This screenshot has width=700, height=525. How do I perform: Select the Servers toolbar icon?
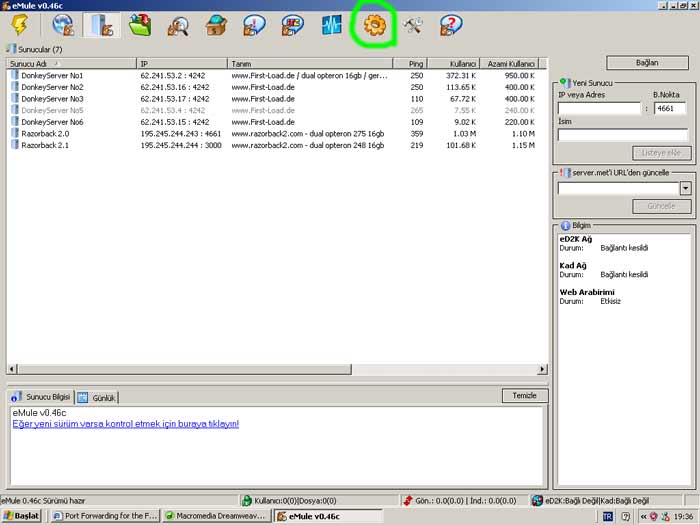(x=102, y=25)
